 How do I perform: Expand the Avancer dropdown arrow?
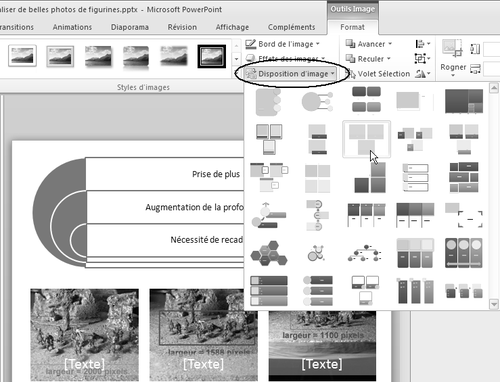coord(390,44)
